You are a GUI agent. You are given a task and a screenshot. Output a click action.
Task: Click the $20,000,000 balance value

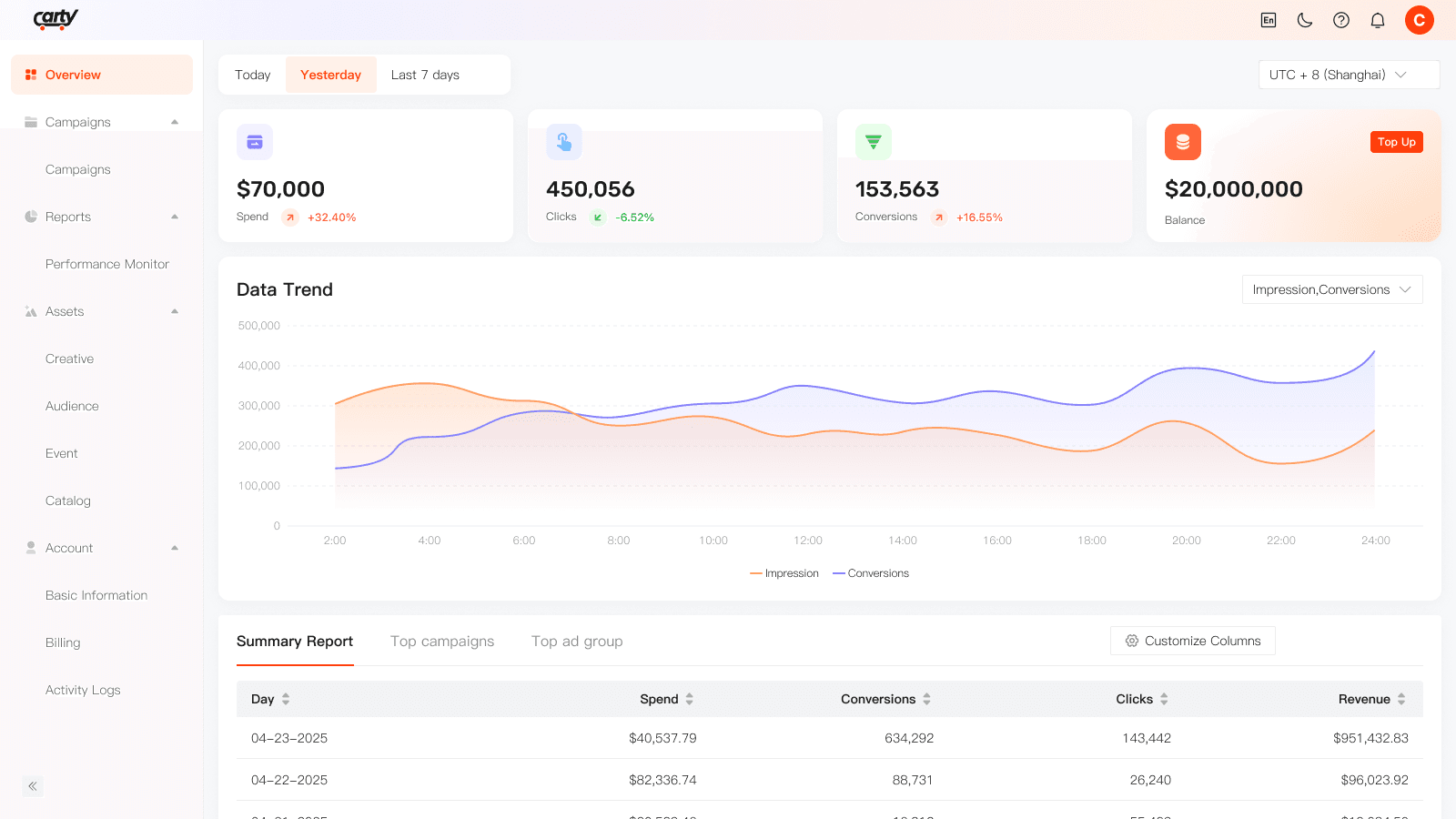tap(1234, 189)
